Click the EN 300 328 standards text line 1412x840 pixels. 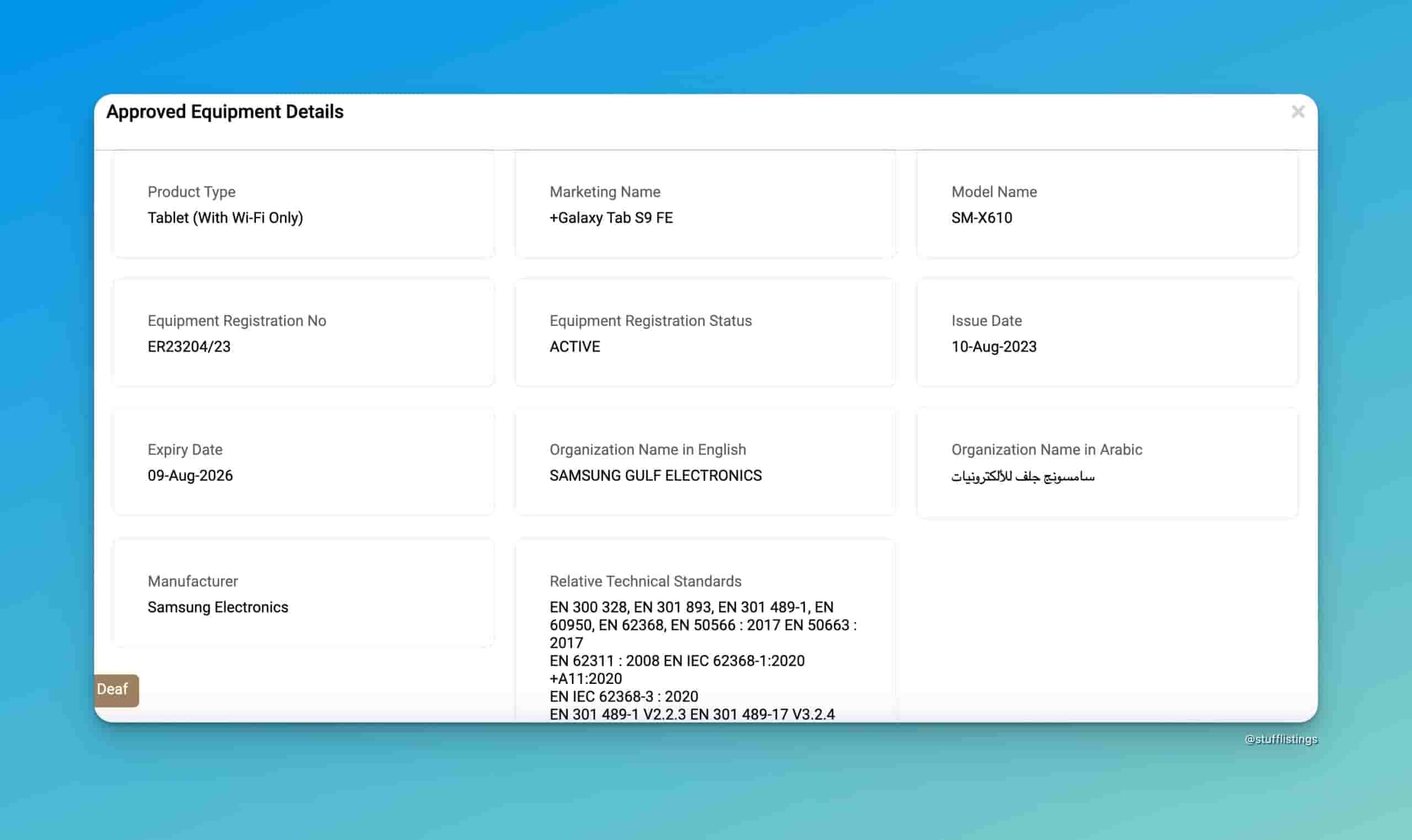691,607
